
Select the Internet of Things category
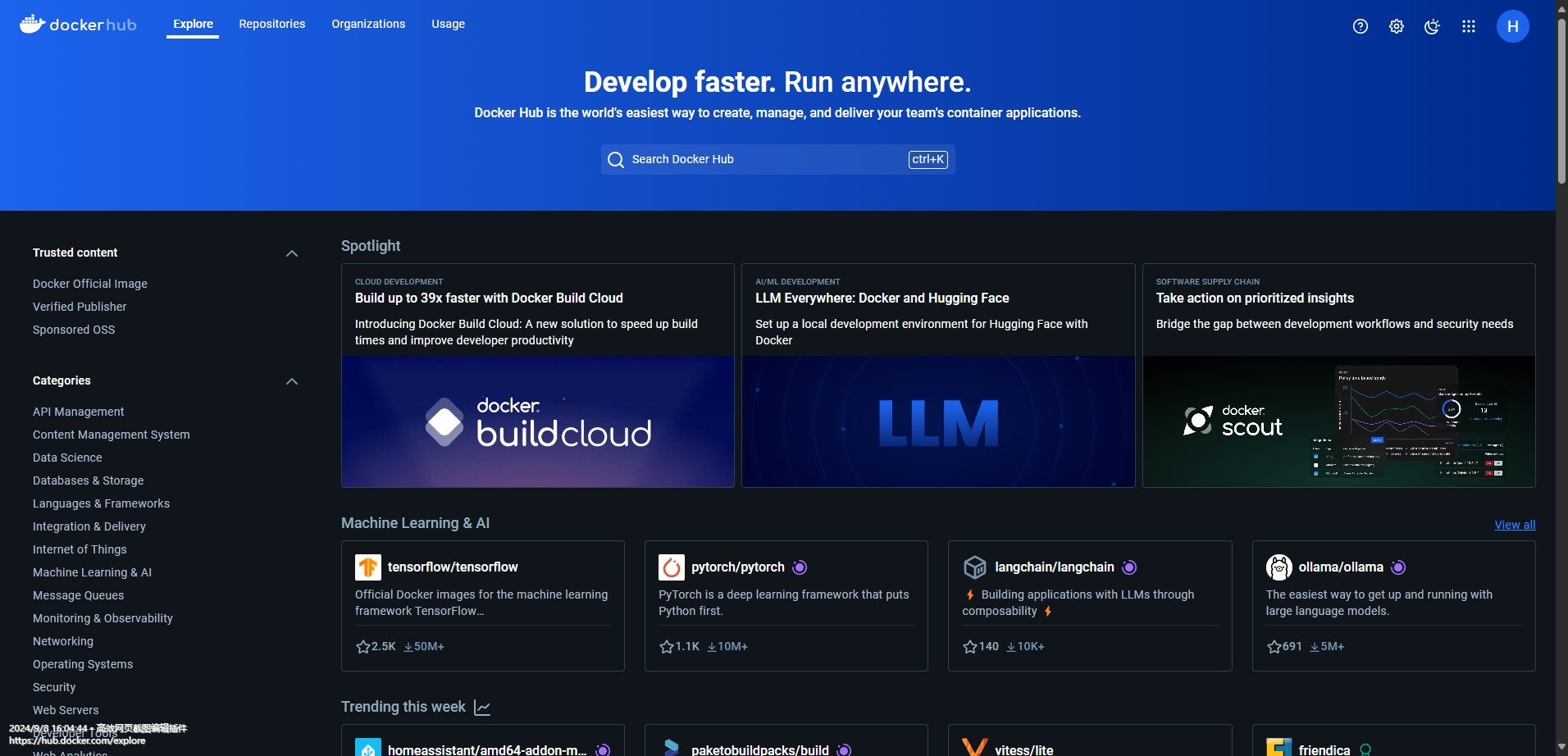click(80, 549)
